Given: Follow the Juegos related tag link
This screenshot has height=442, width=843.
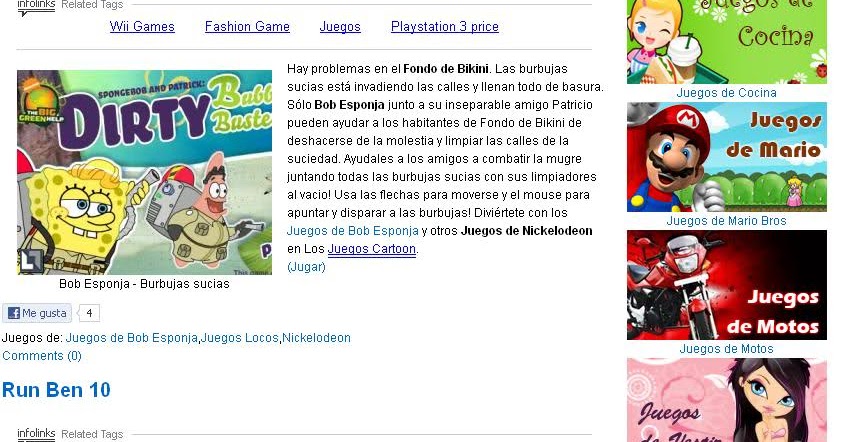Looking at the screenshot, I should [340, 26].
